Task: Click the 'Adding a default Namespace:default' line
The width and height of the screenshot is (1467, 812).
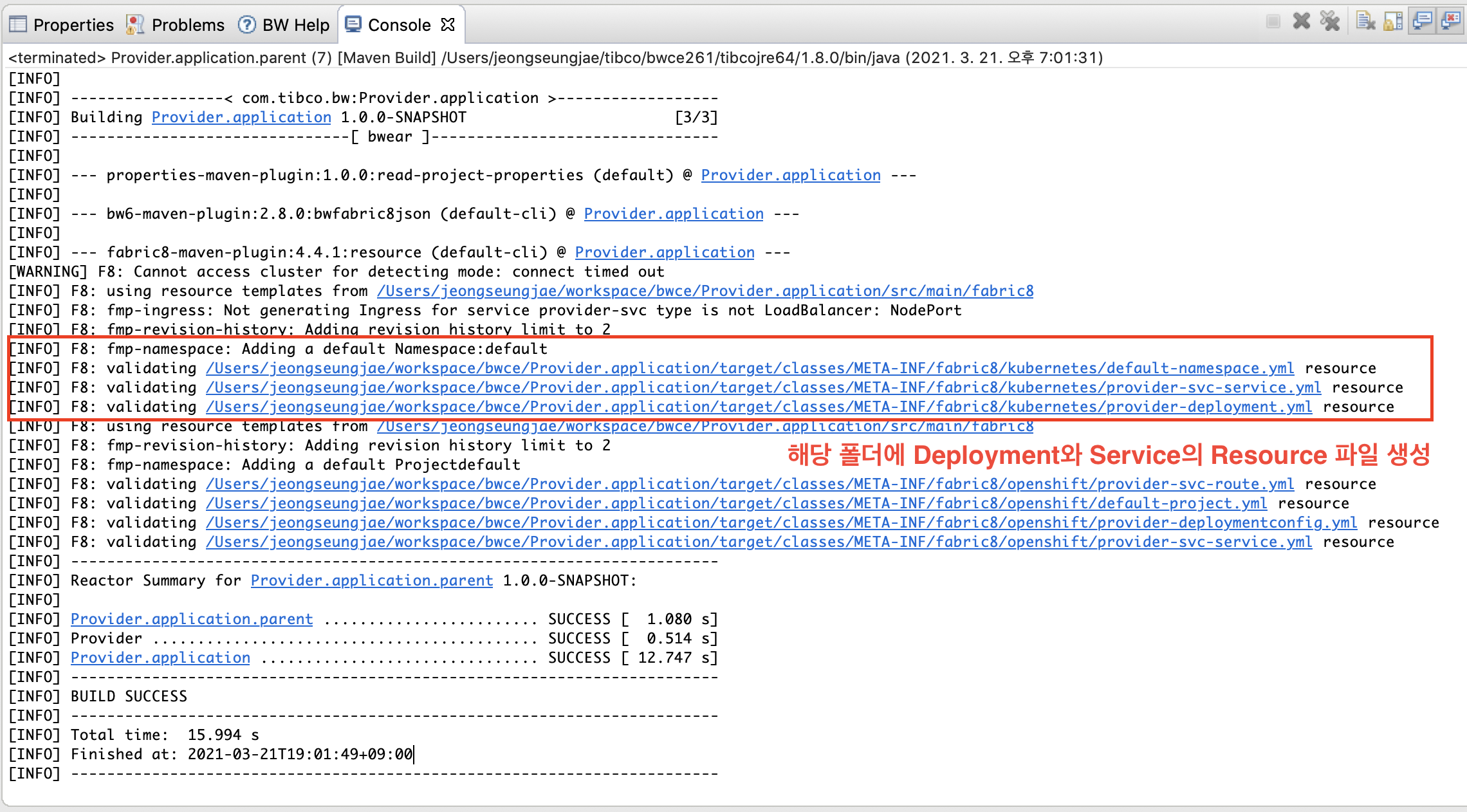Action: coord(278,349)
